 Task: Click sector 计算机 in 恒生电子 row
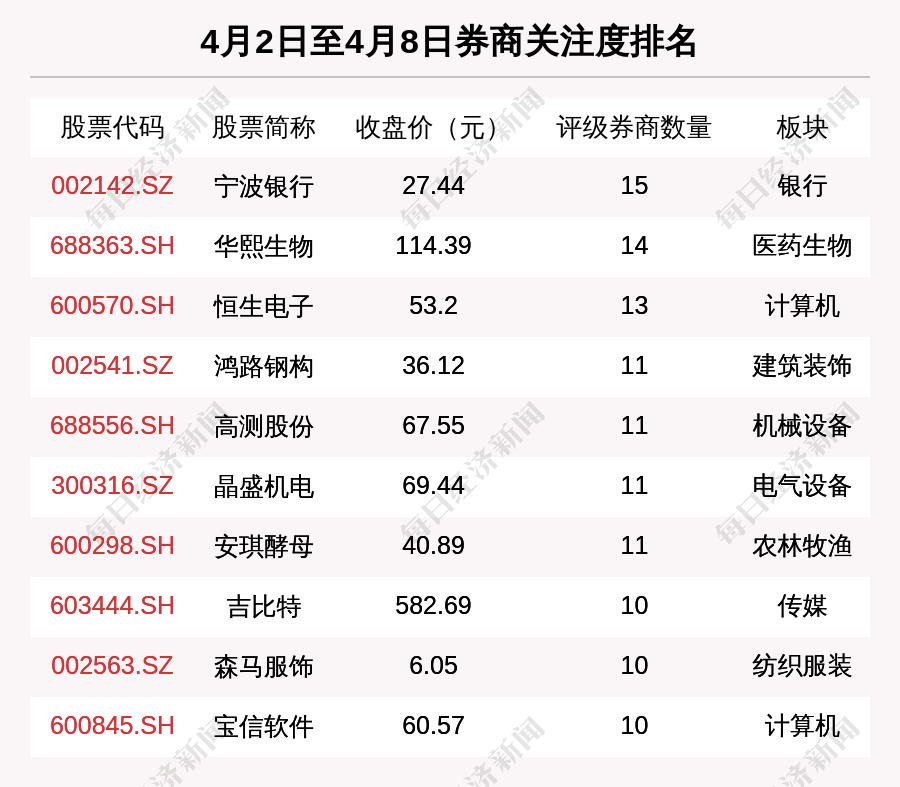[802, 306]
